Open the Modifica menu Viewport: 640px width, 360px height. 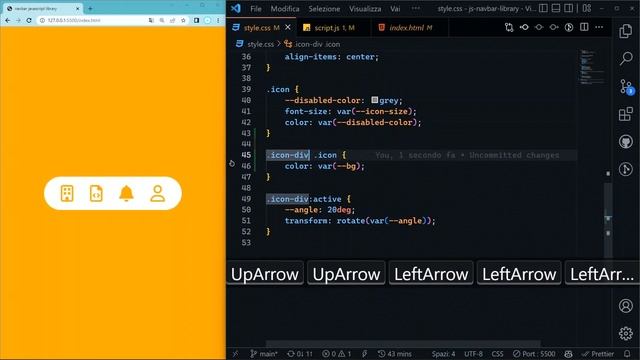285,9
